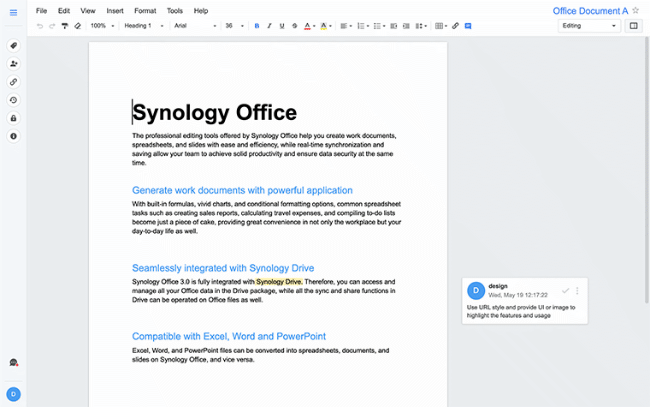Open the Arial font dropdown

click(195, 26)
